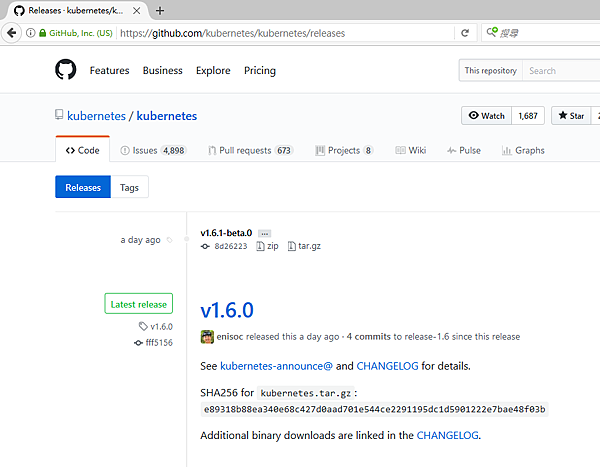Open the Wiki tab
This screenshot has height=467, width=600.
(x=411, y=150)
